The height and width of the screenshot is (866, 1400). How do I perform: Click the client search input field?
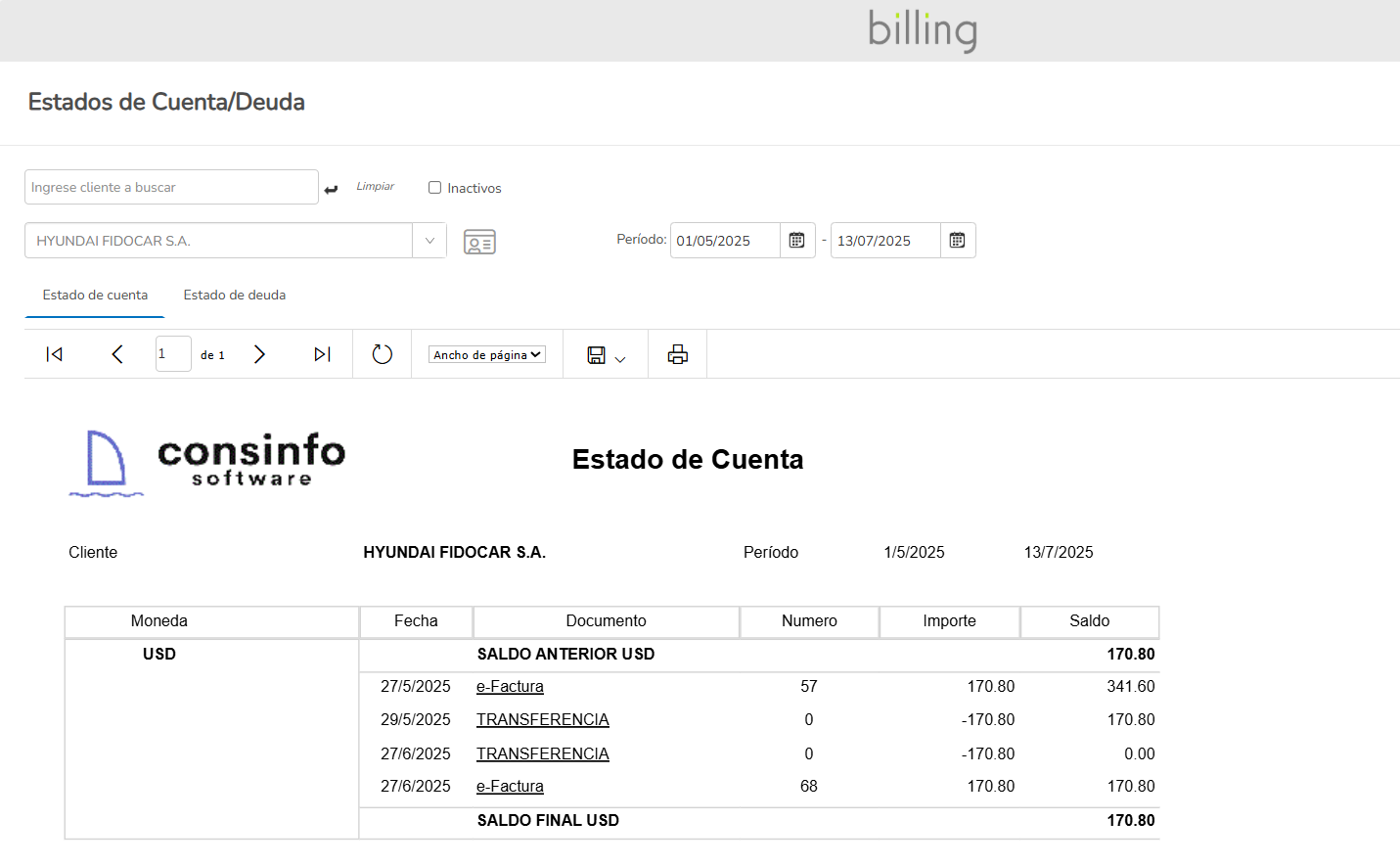171,187
